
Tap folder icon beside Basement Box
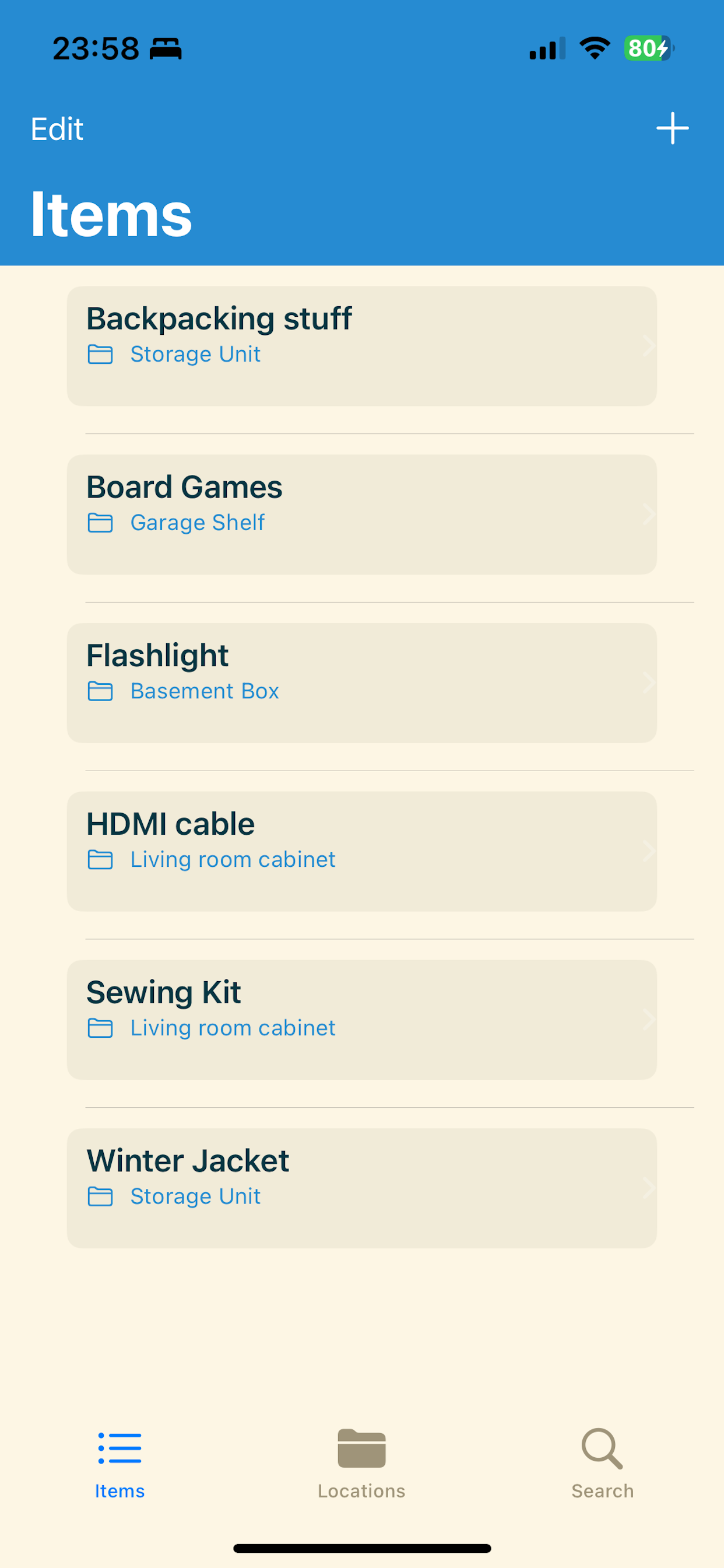click(x=100, y=691)
